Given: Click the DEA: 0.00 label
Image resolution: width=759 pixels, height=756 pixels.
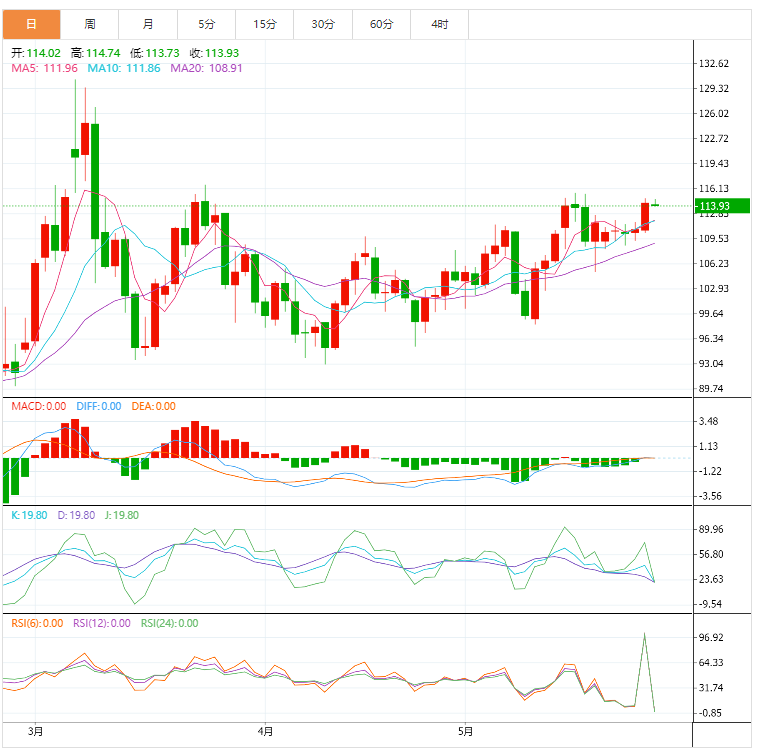Looking at the screenshot, I should coord(153,407).
